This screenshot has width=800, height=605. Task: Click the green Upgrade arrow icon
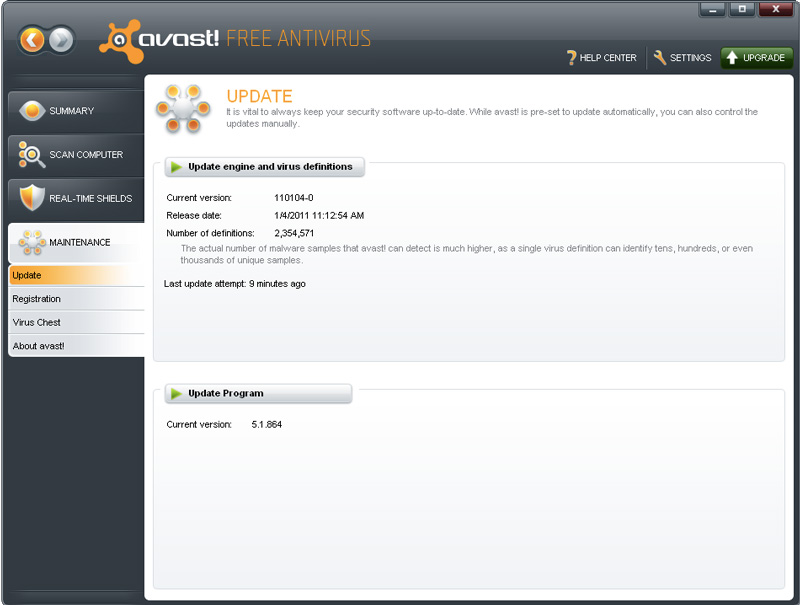[x=731, y=58]
